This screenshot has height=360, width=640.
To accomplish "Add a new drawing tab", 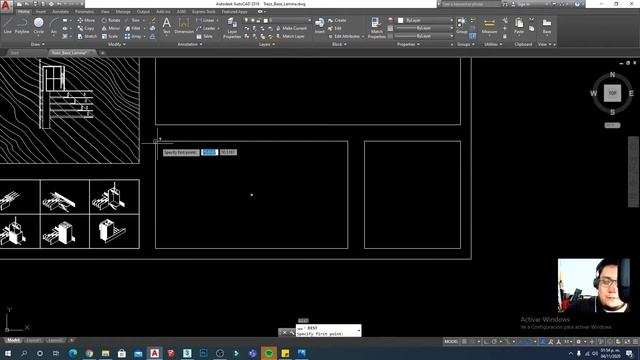I will pyautogui.click(x=102, y=53).
